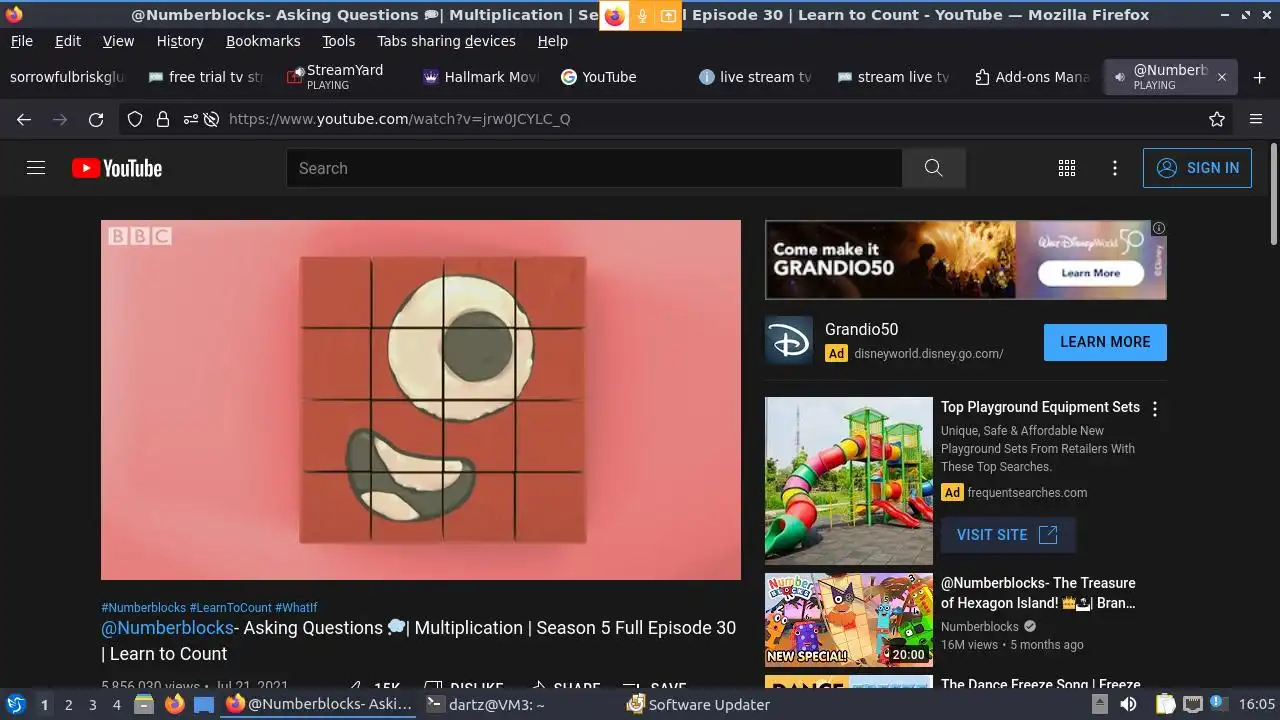Click the Numberblocks channel name in suggestions
1280x720 pixels.
click(x=980, y=627)
